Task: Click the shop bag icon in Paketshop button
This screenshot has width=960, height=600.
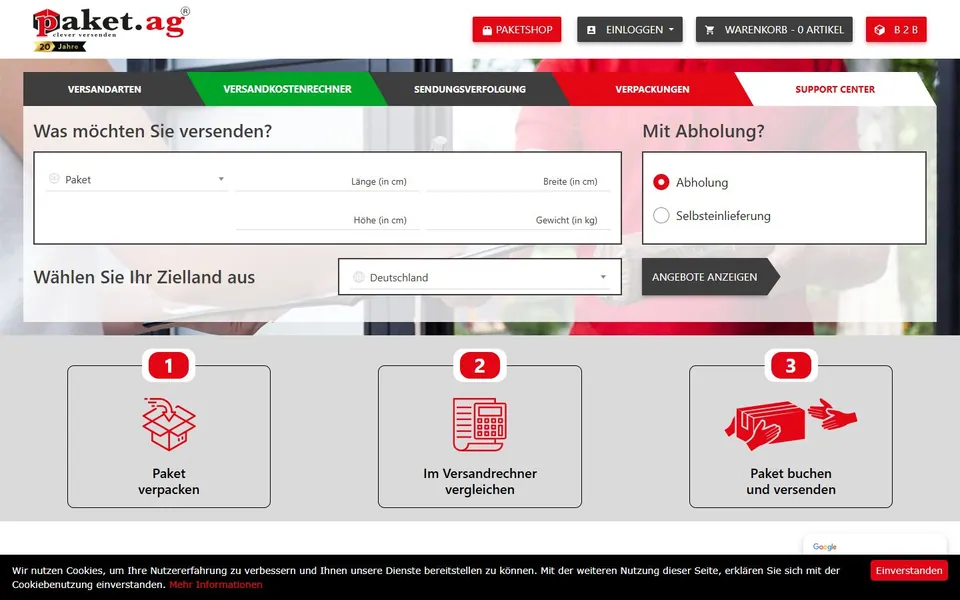Action: pos(487,30)
